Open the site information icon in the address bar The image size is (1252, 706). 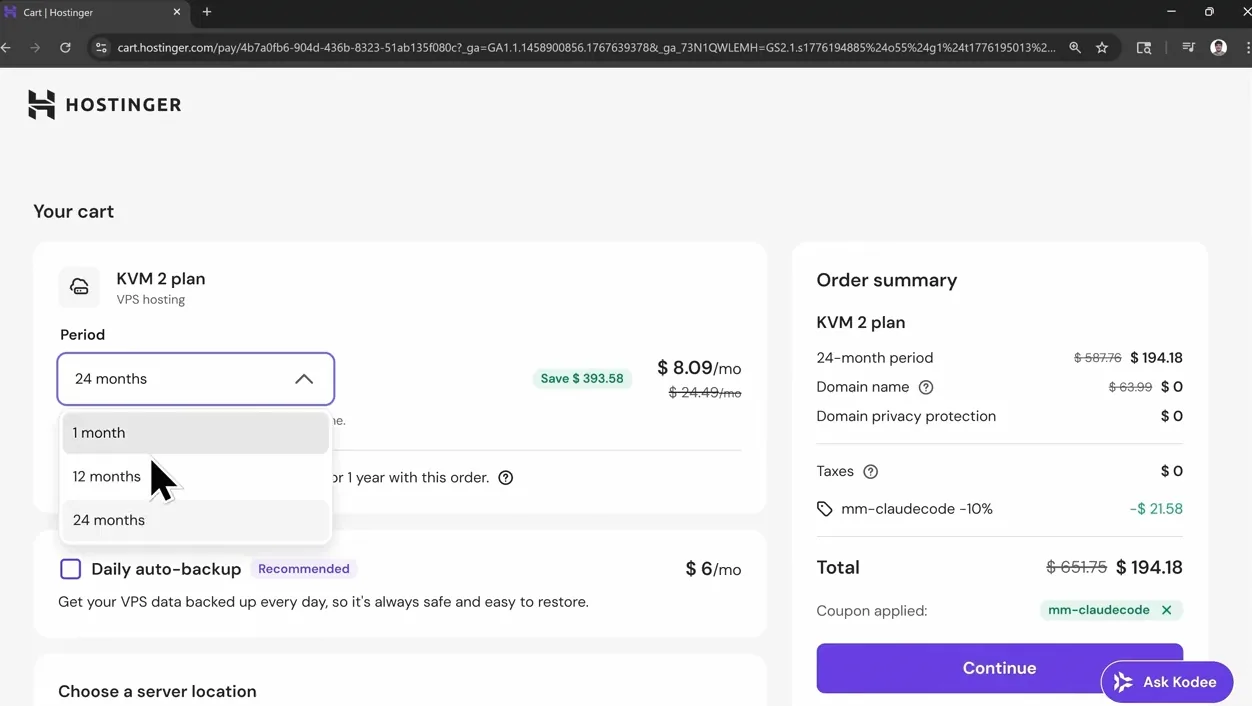(x=100, y=47)
